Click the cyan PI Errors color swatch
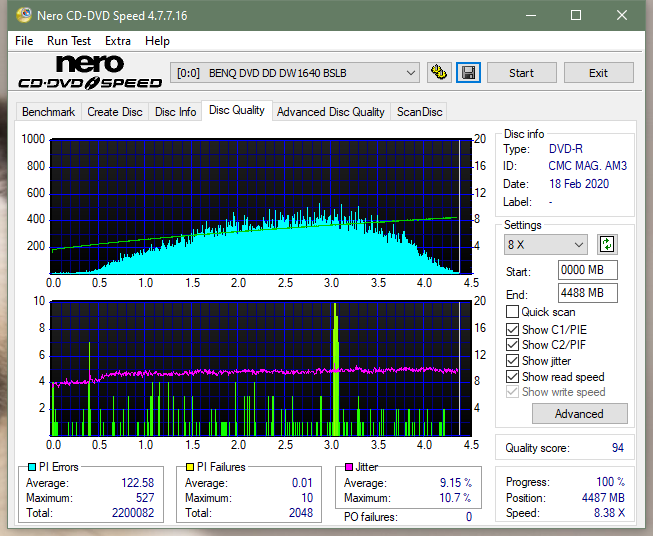The image size is (653, 536). click(x=32, y=467)
